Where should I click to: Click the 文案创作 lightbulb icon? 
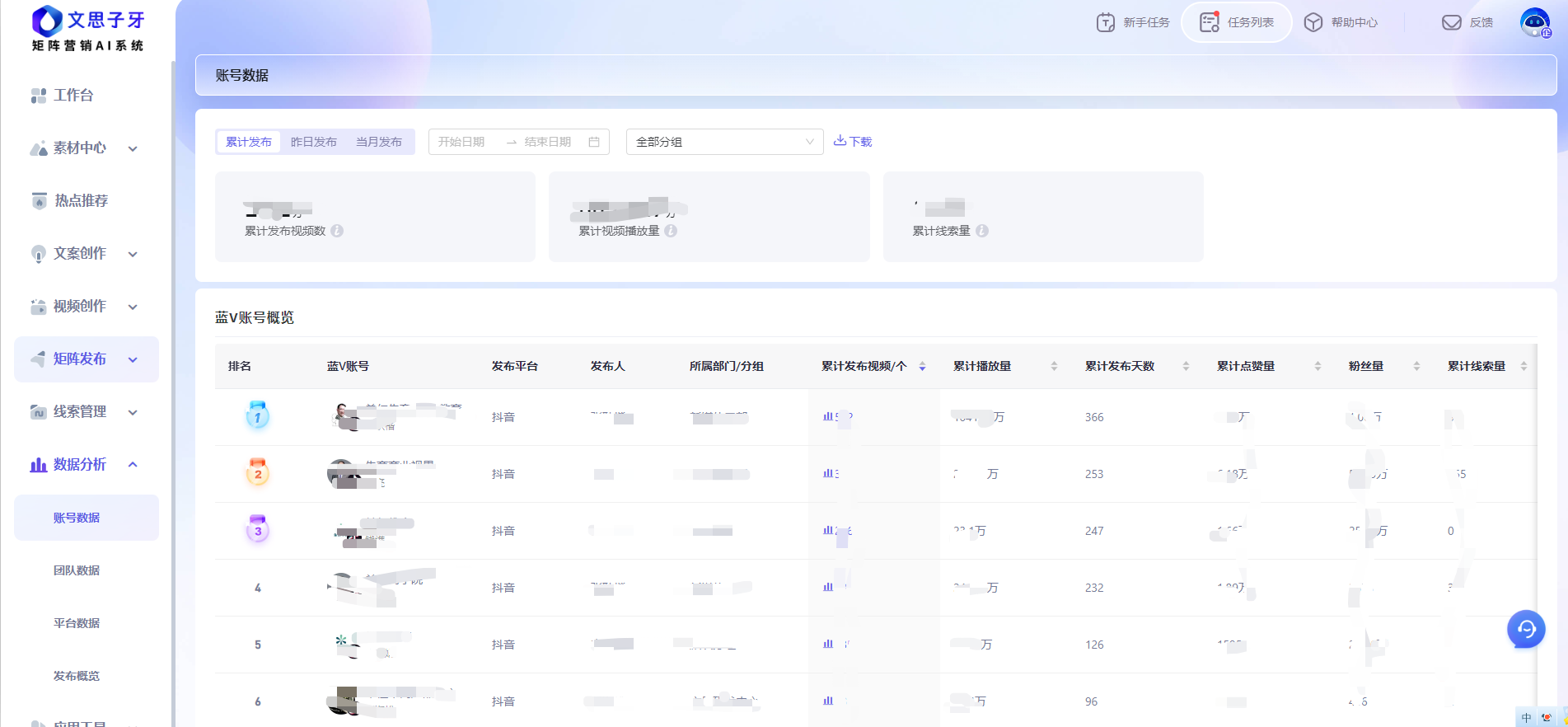tap(39, 254)
